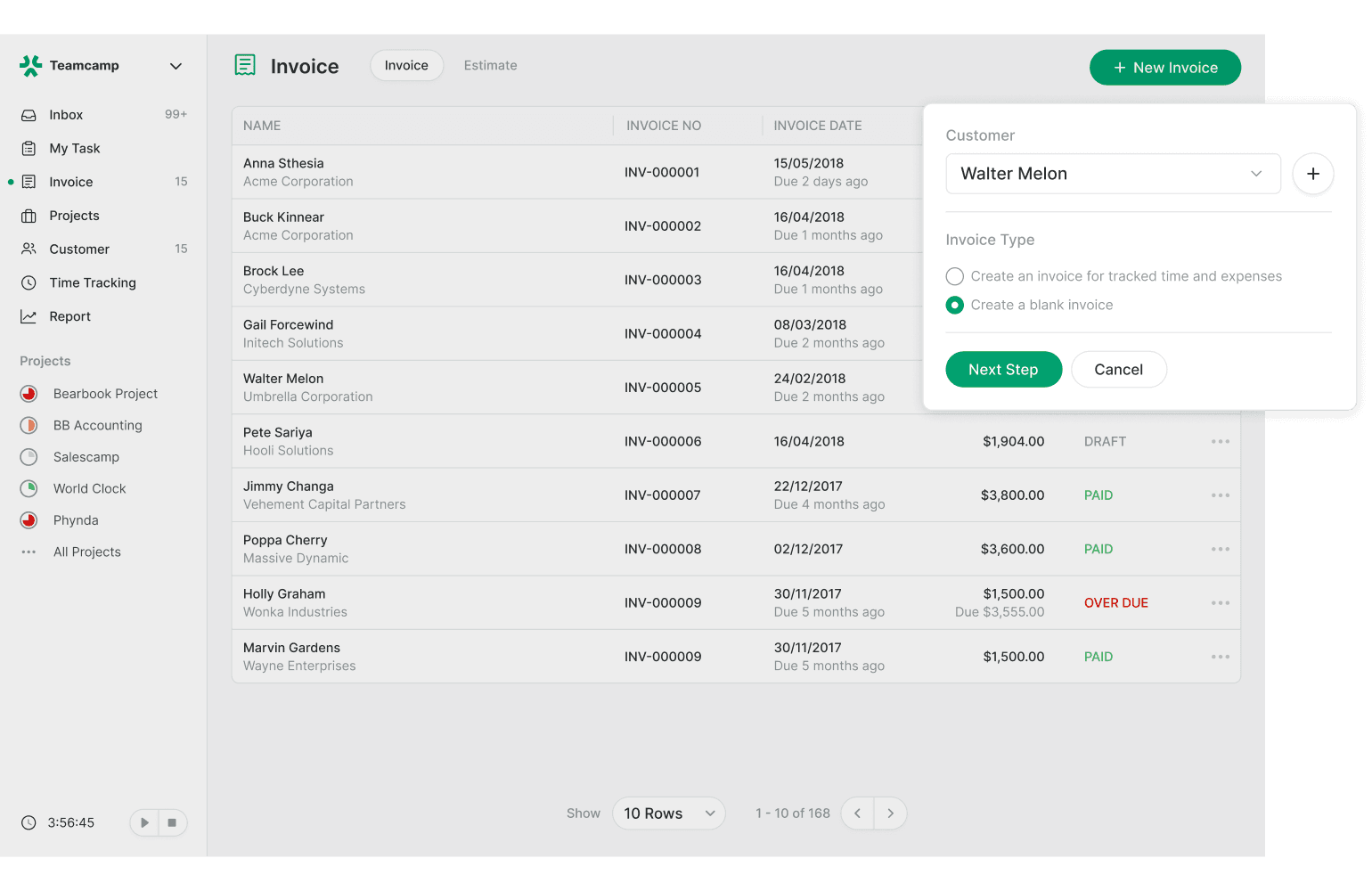Click the My Task clipboard icon
Screen dimensions: 1372x891
29,149
